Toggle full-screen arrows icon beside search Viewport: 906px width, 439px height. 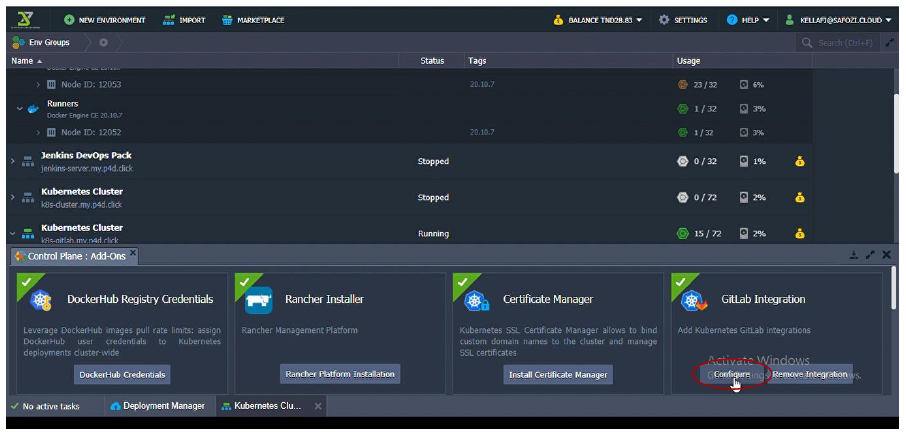tap(890, 43)
